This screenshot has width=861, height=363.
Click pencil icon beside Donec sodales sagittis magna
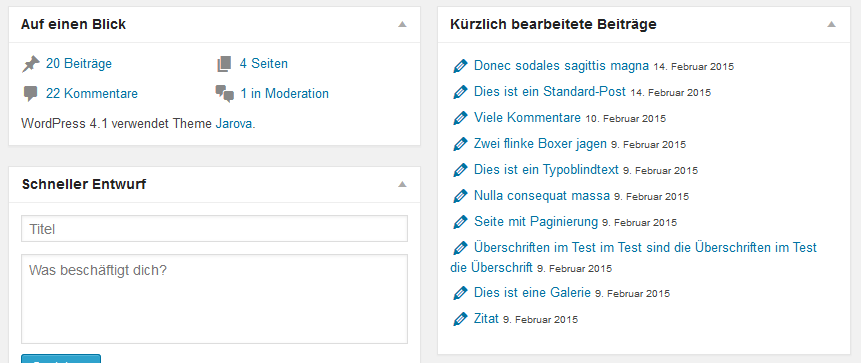[460, 66]
